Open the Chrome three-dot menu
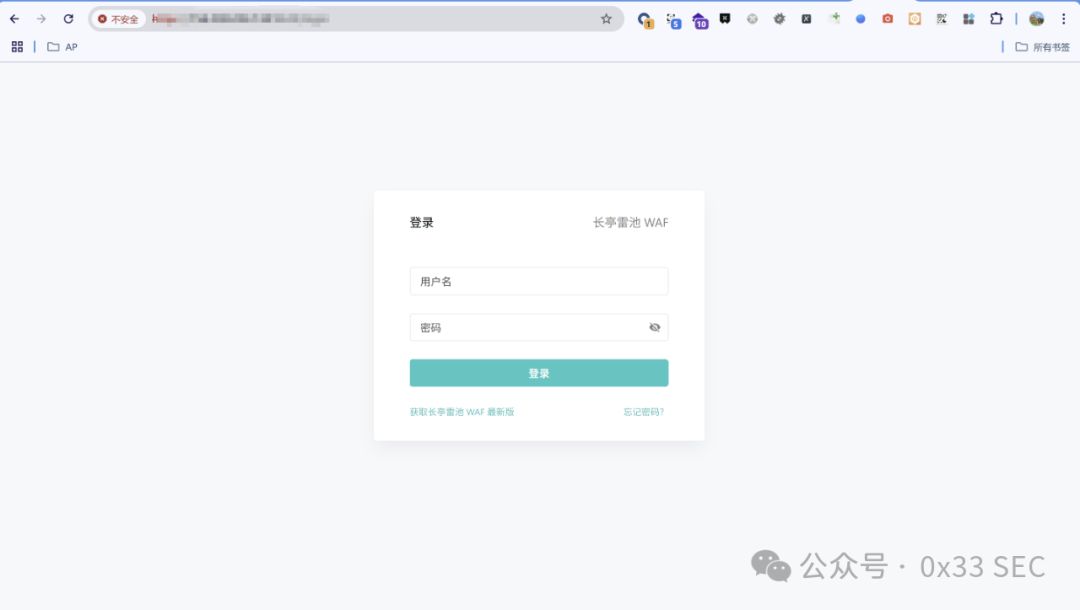 [1063, 18]
